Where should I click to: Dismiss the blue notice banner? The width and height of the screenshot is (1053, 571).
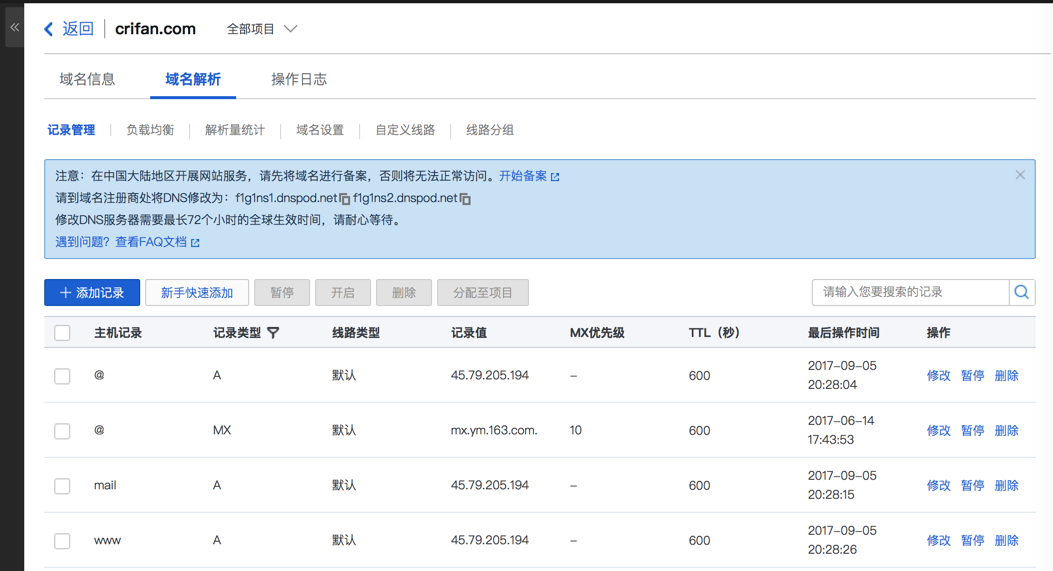point(1020,175)
